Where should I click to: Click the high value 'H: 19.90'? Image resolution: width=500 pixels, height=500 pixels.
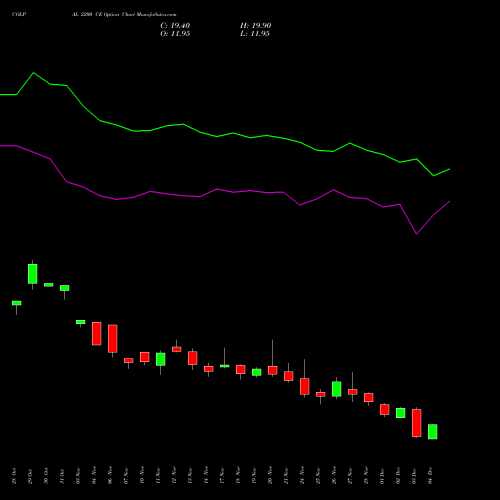point(255,26)
